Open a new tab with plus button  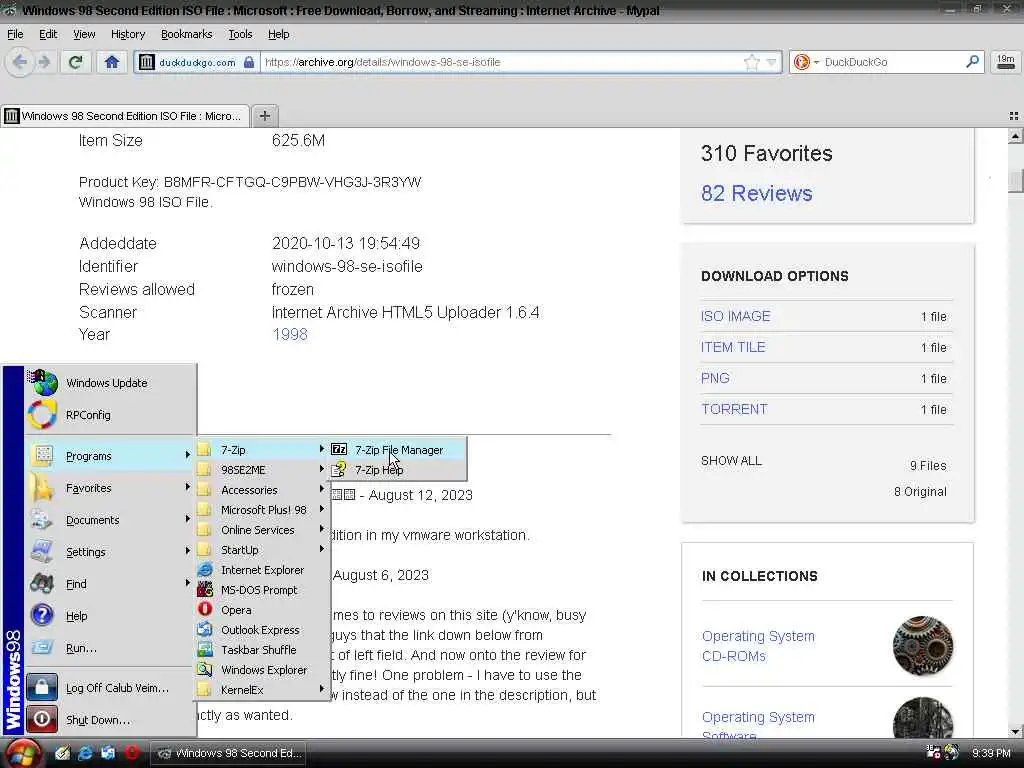coord(264,116)
